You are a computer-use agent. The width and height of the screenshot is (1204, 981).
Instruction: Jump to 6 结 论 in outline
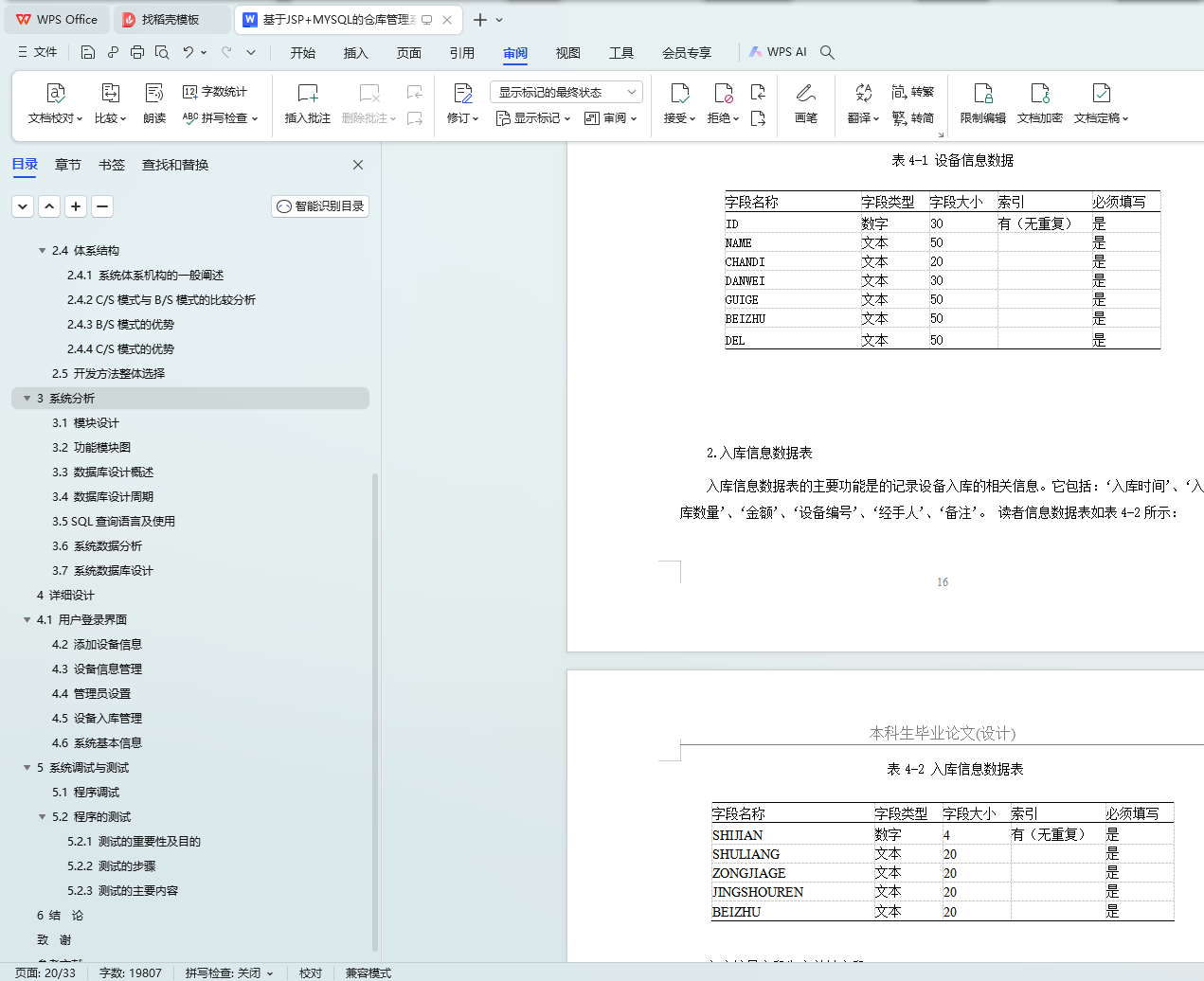[x=60, y=916]
